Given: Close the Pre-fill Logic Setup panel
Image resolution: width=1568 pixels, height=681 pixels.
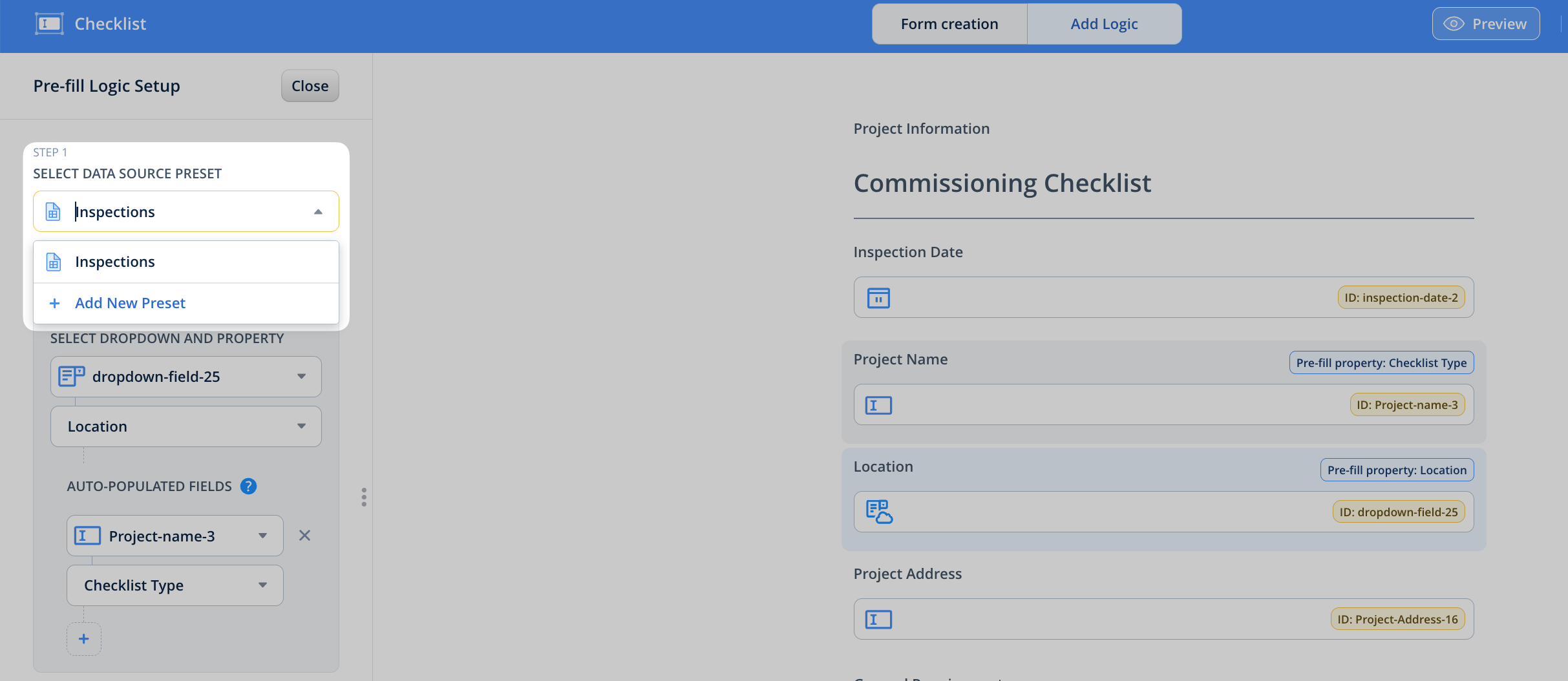Looking at the screenshot, I should 310,86.
